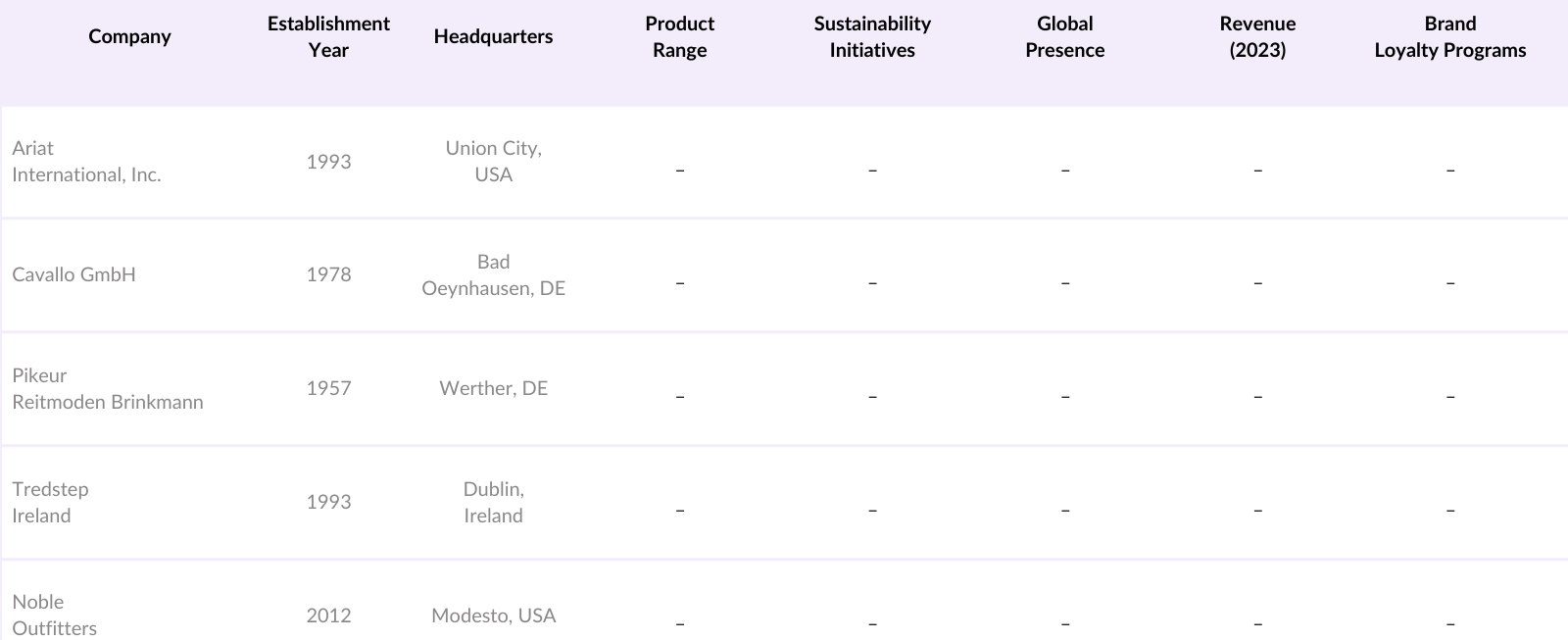Select the 1957 establishment year cell

coord(328,388)
